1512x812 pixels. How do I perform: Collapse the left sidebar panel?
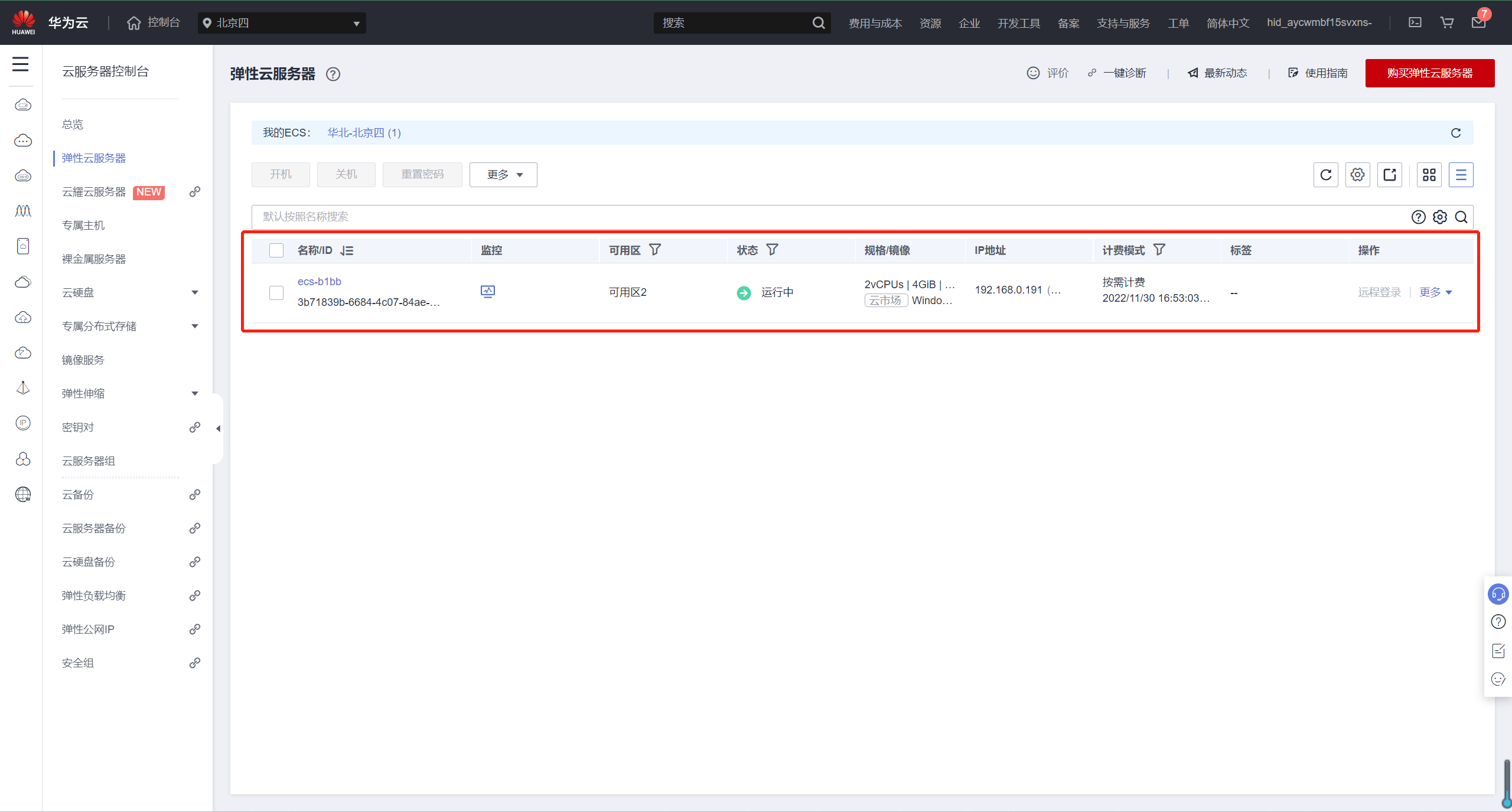coord(218,429)
